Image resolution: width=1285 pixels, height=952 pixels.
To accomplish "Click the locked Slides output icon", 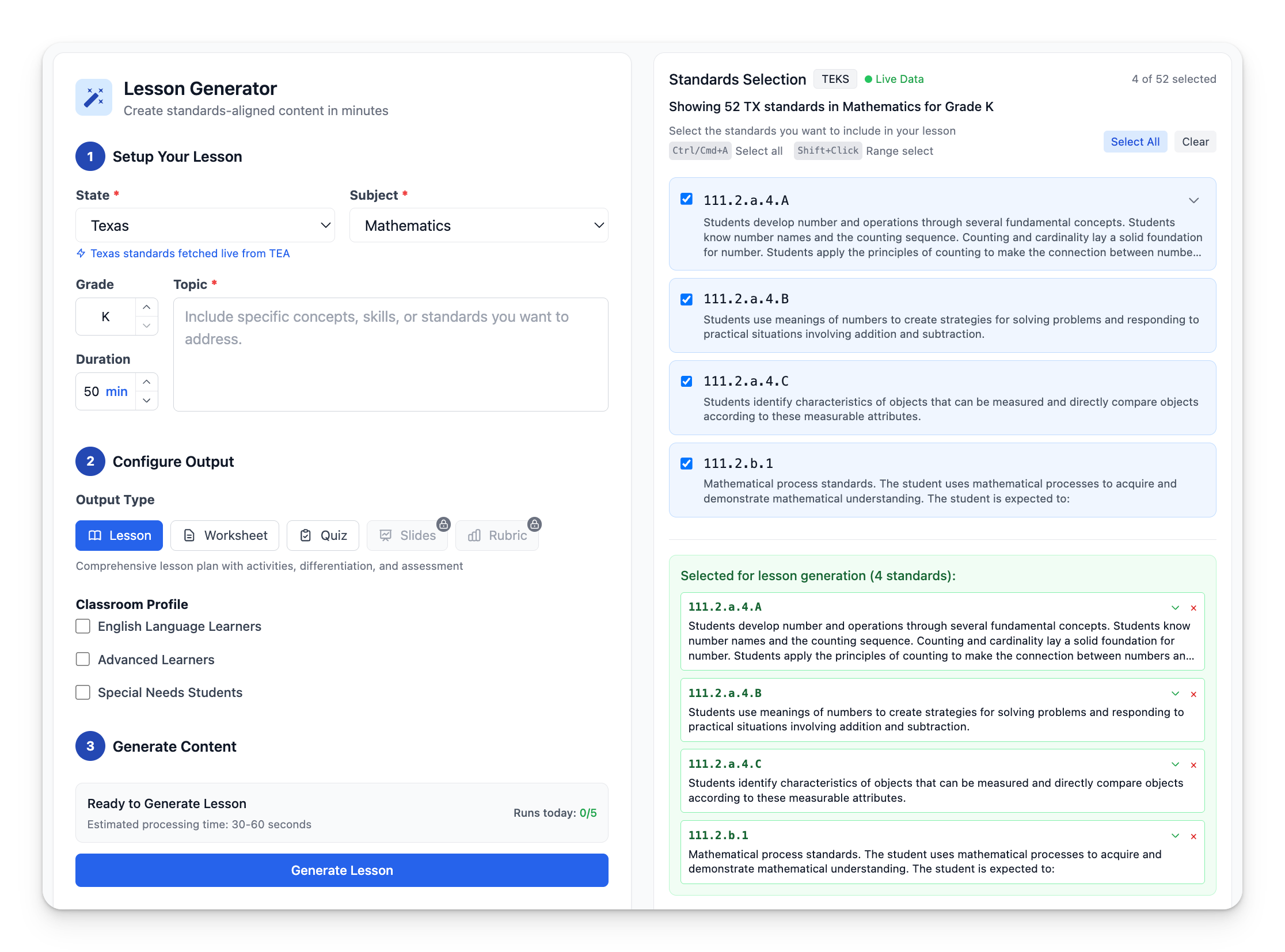I will coord(385,535).
